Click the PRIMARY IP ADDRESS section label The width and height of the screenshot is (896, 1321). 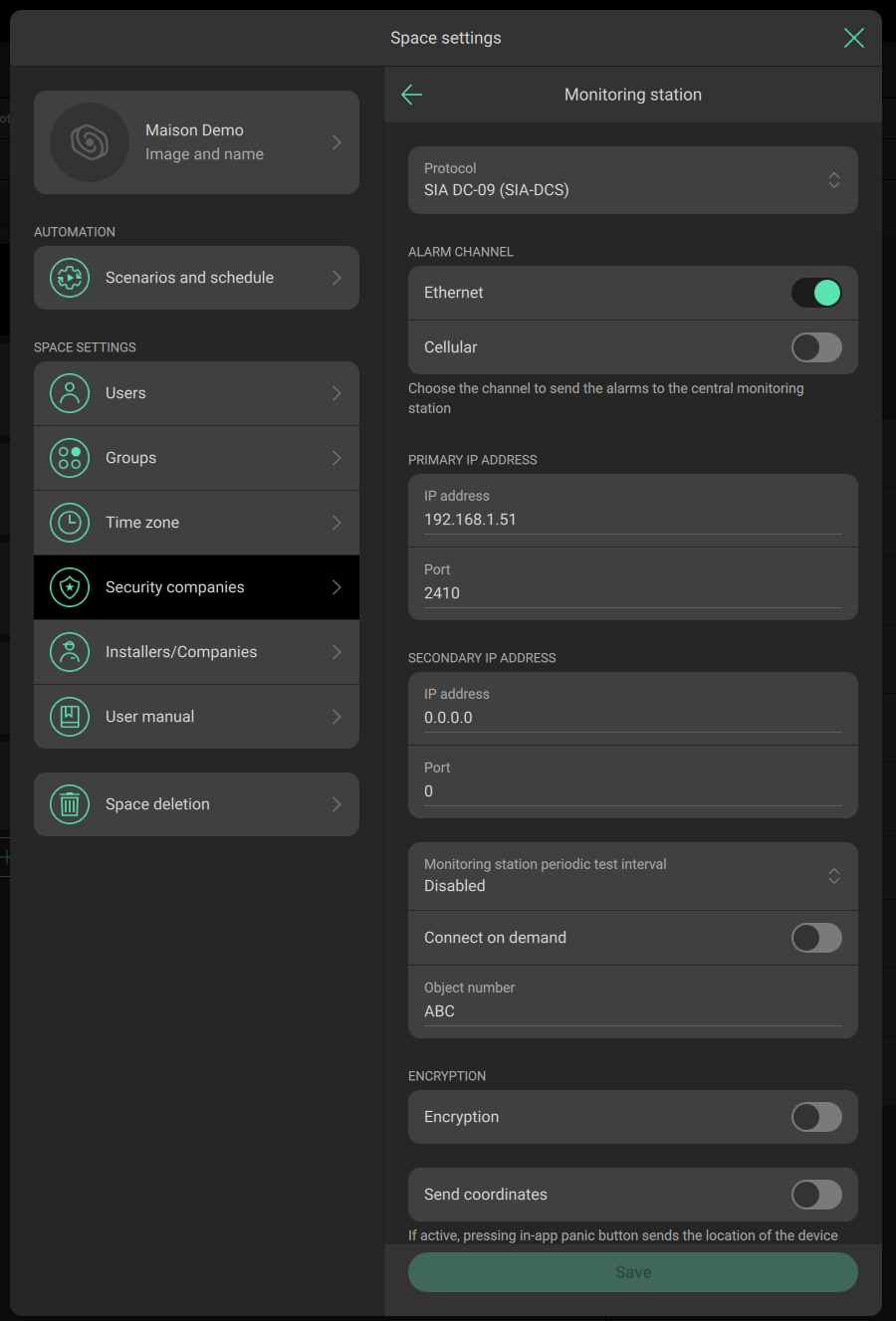point(473,460)
